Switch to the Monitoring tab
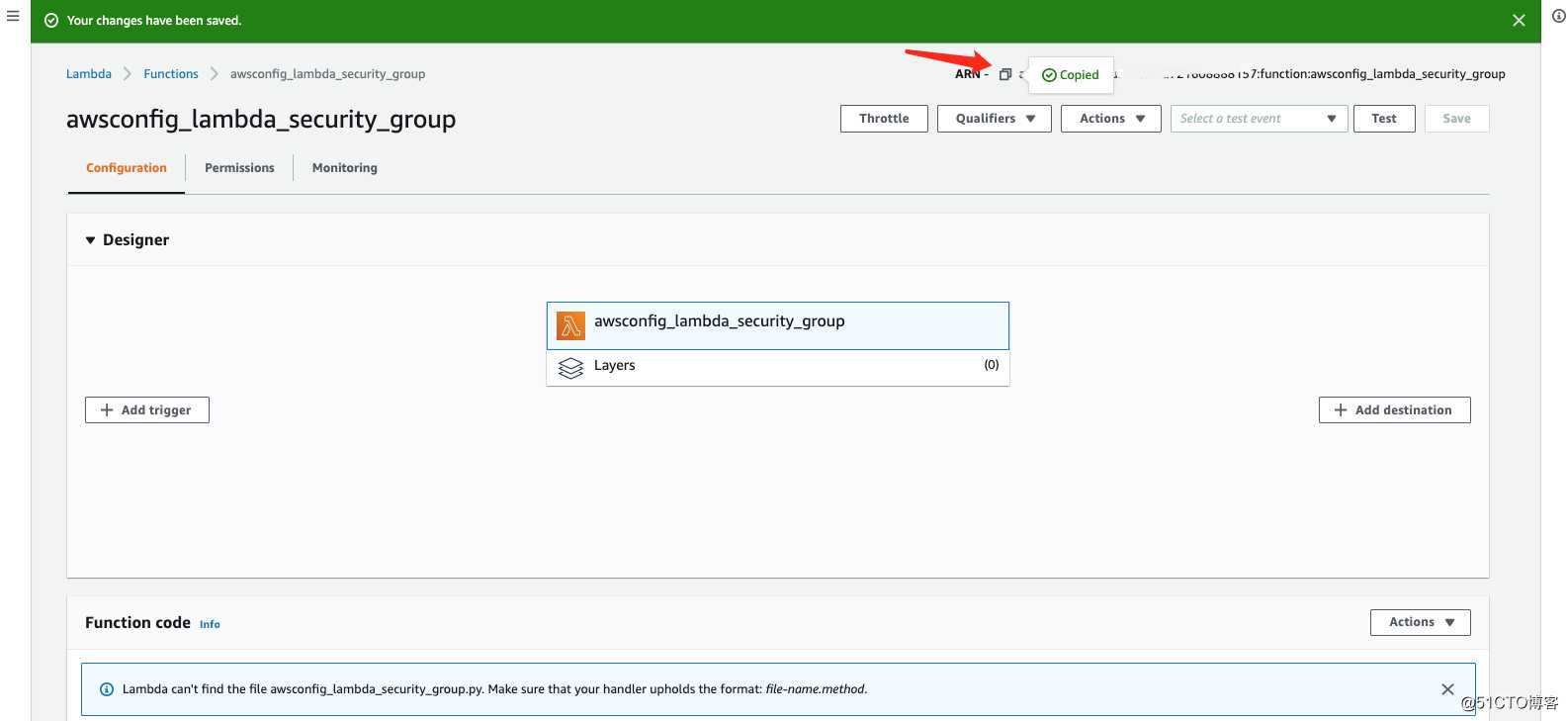The height and width of the screenshot is (721, 1568). [345, 168]
